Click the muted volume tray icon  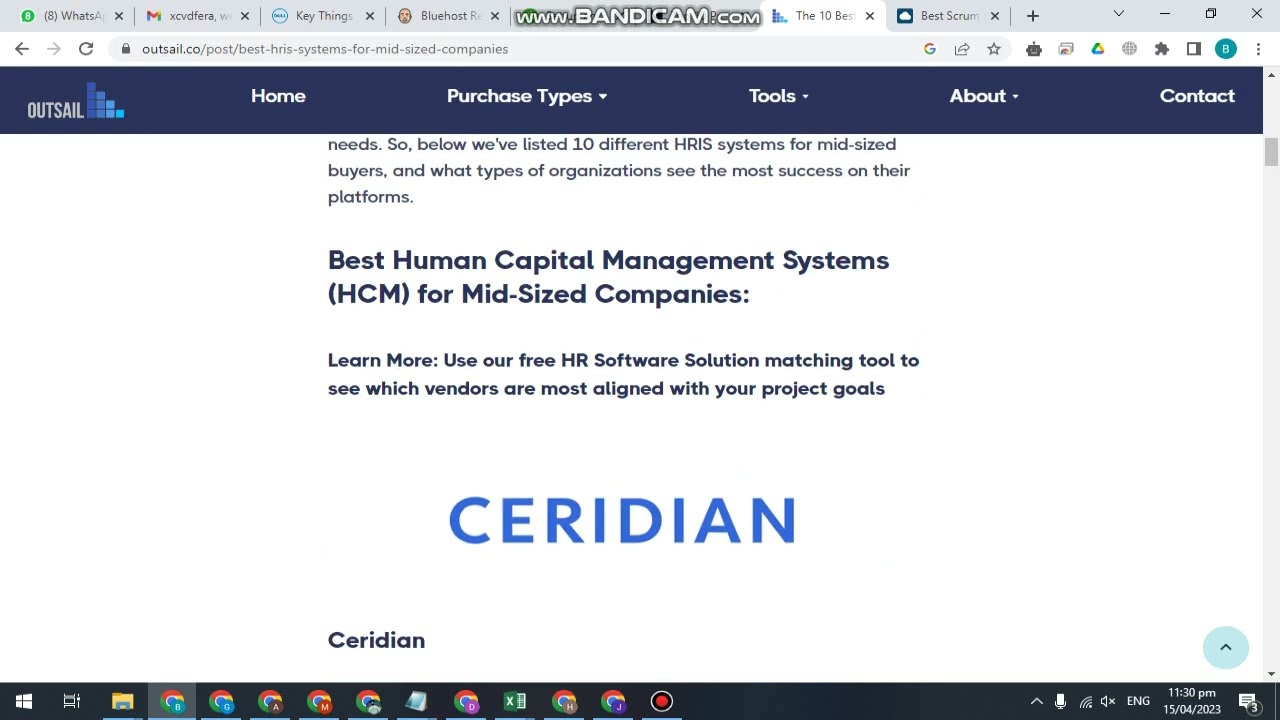tap(1108, 701)
